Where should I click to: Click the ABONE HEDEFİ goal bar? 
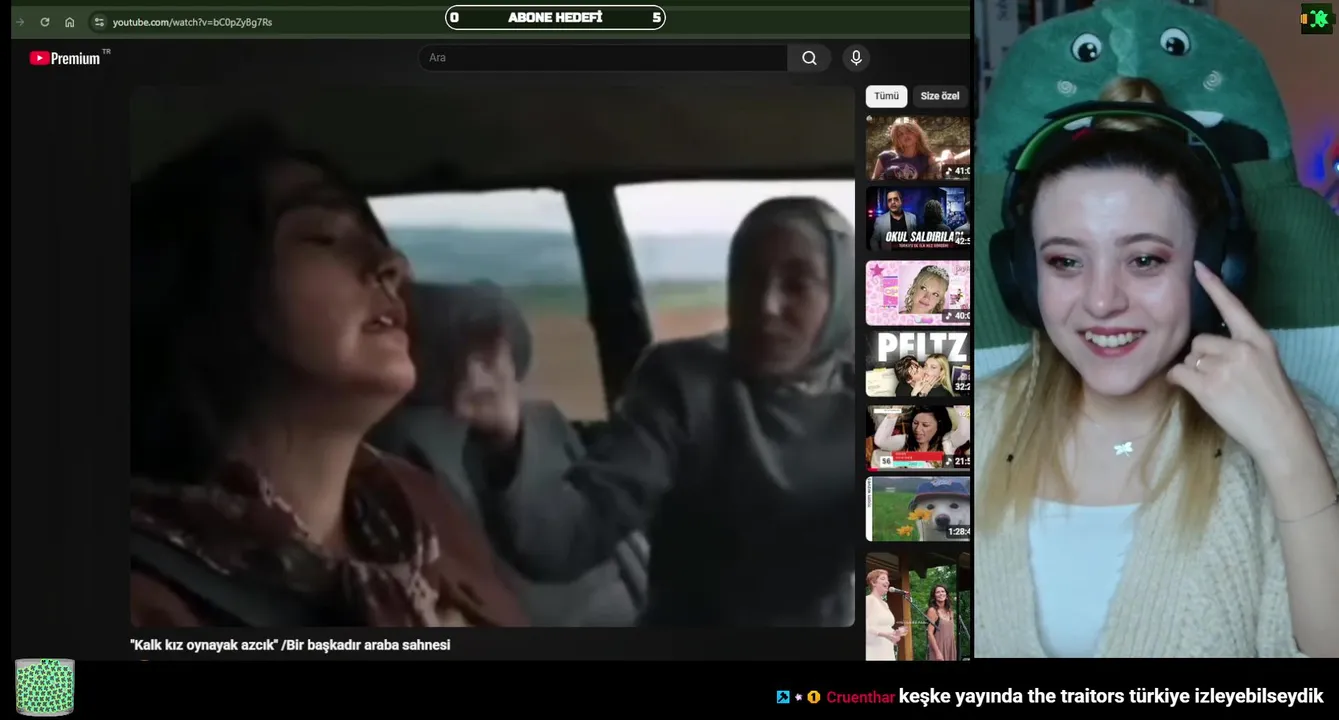click(555, 17)
